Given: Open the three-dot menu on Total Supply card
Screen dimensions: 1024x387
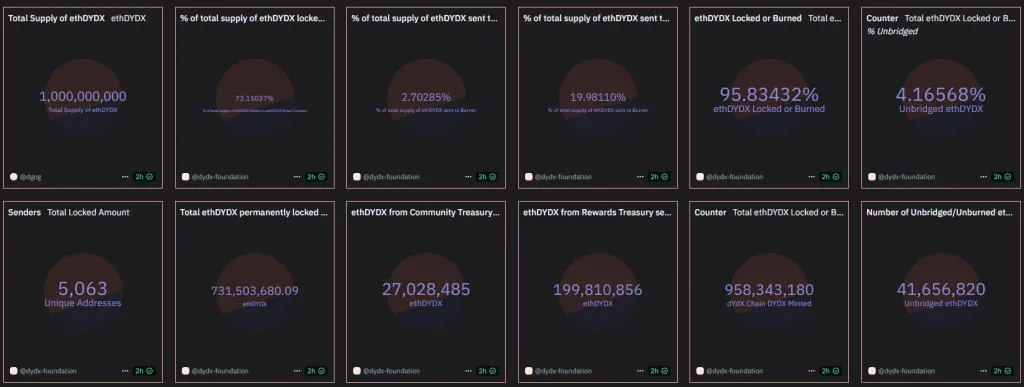Looking at the screenshot, I should (x=125, y=177).
